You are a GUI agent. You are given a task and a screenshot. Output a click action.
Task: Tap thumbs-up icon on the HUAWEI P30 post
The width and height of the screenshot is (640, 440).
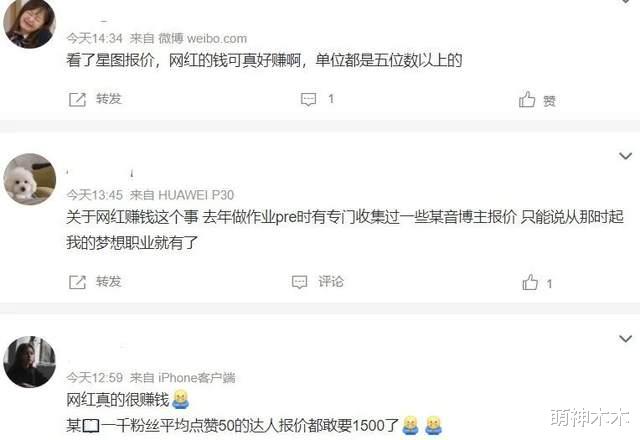pyautogui.click(x=530, y=282)
